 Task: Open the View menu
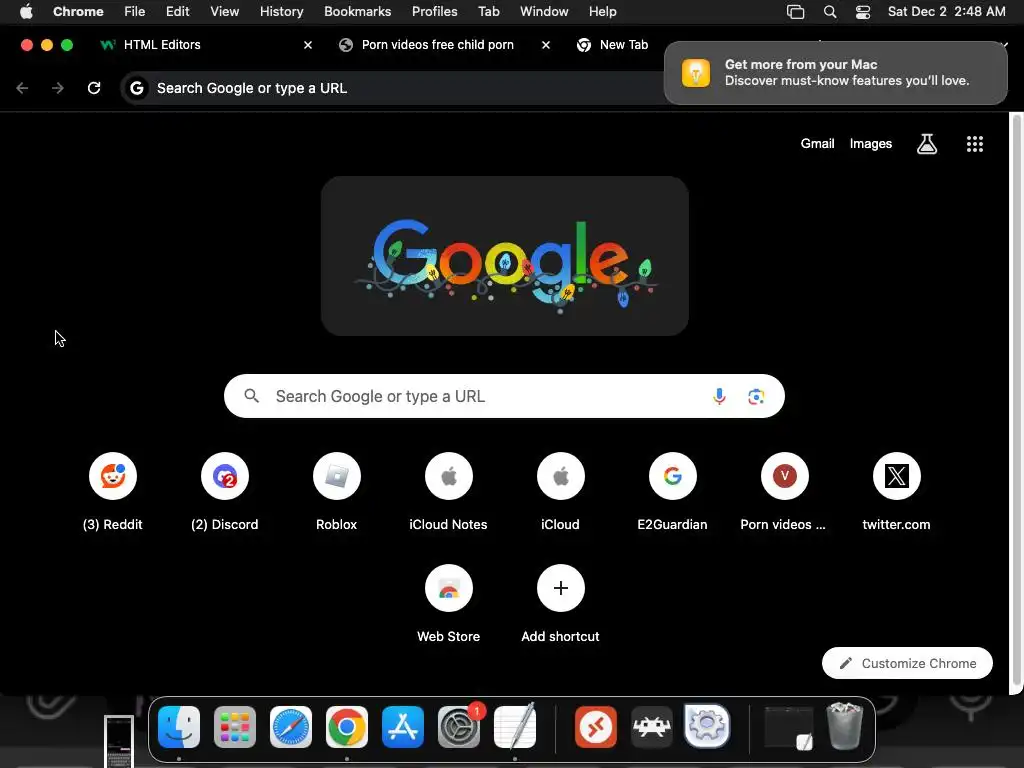pos(224,12)
